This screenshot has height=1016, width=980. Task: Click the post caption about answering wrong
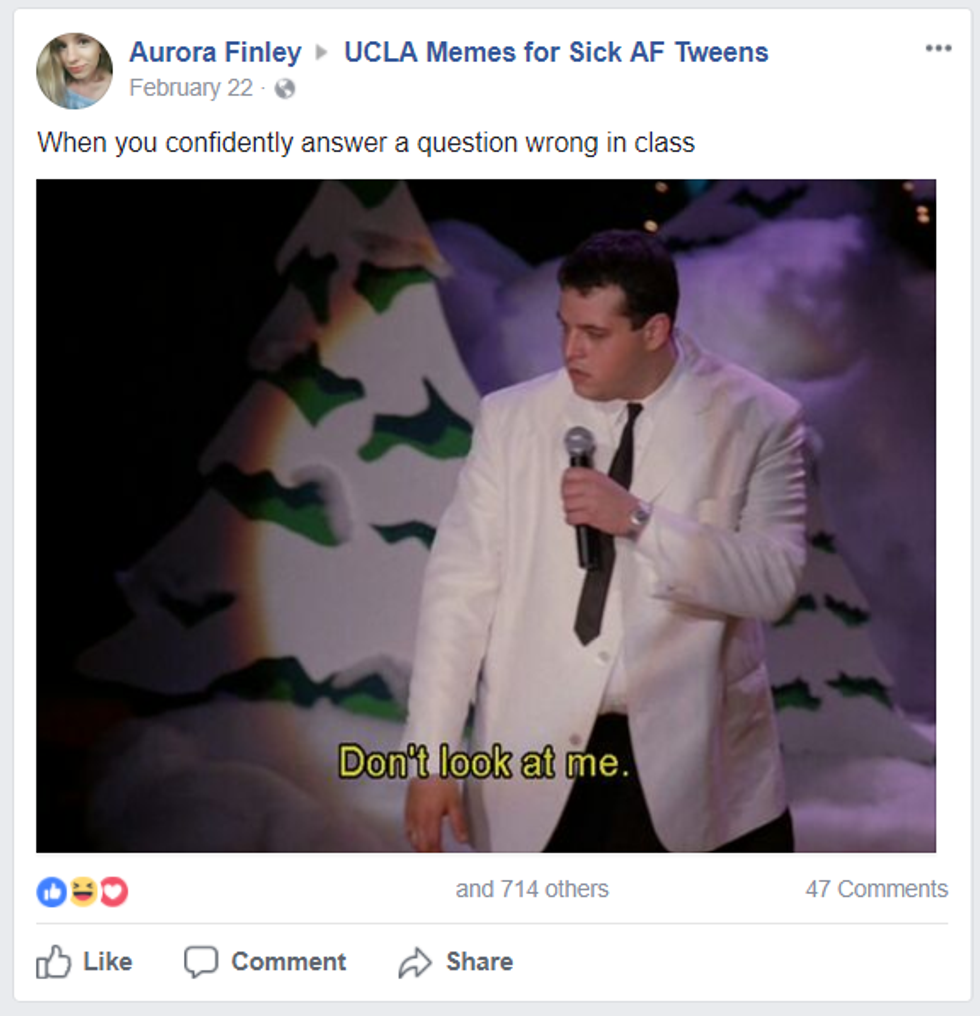tap(366, 143)
